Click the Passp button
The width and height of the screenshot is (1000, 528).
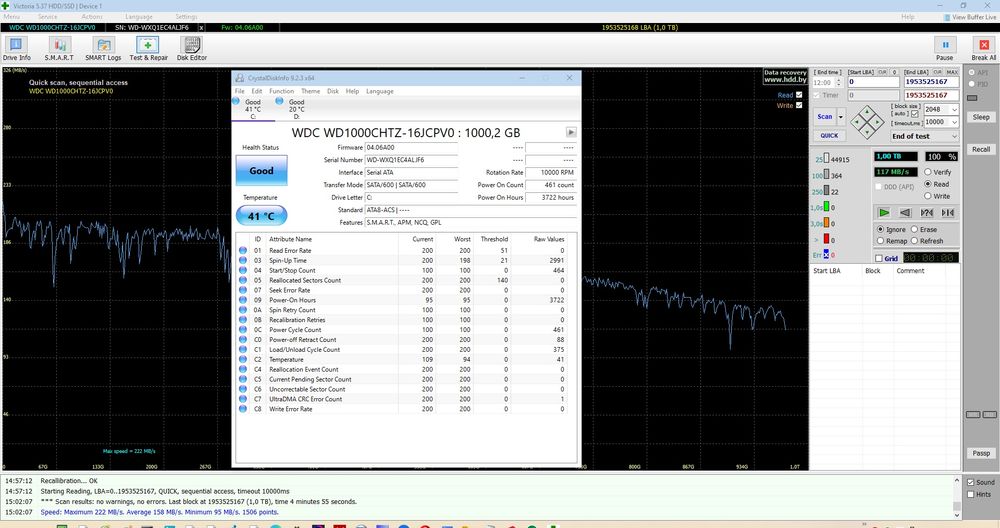tap(981, 453)
